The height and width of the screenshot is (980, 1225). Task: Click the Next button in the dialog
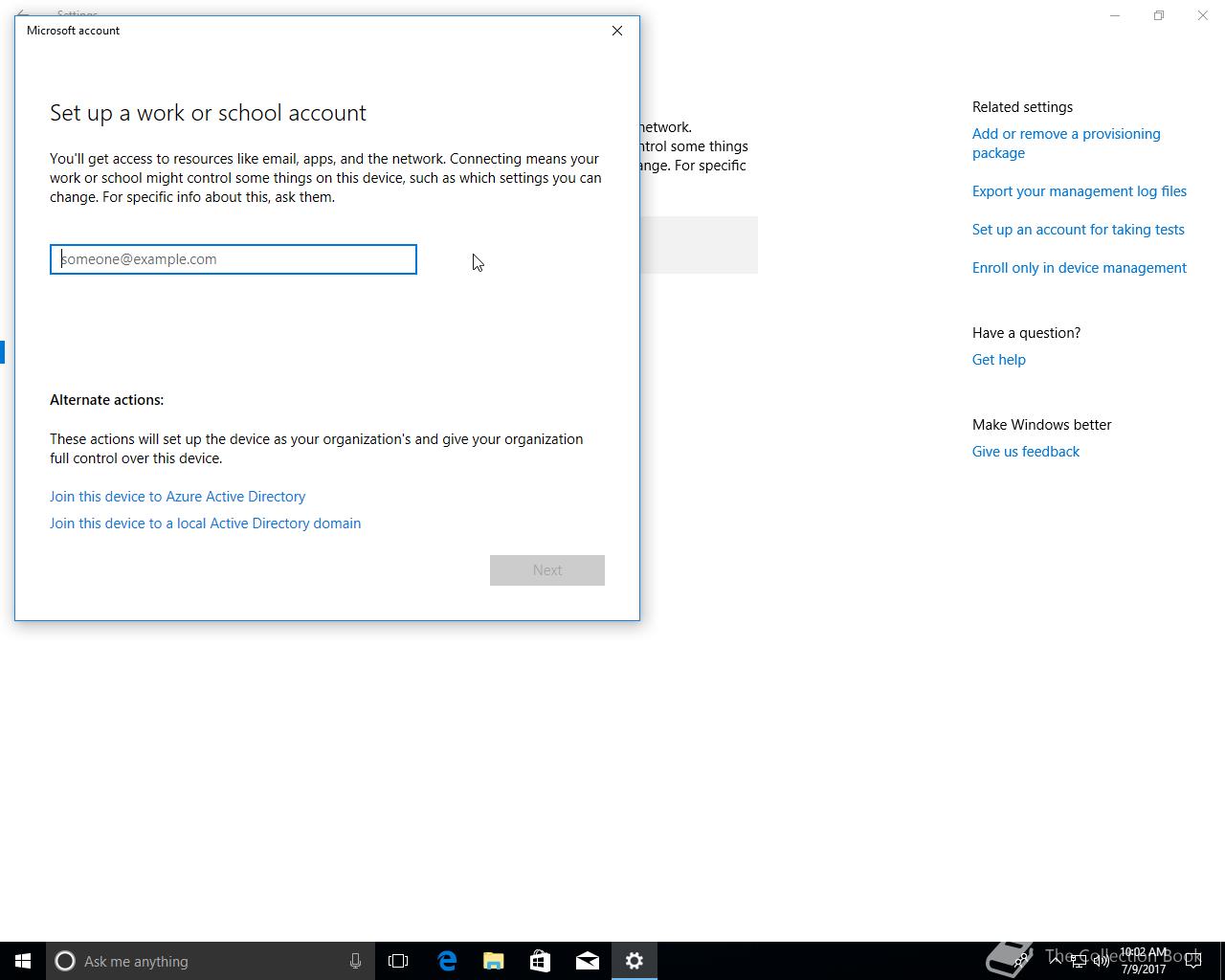coord(547,570)
